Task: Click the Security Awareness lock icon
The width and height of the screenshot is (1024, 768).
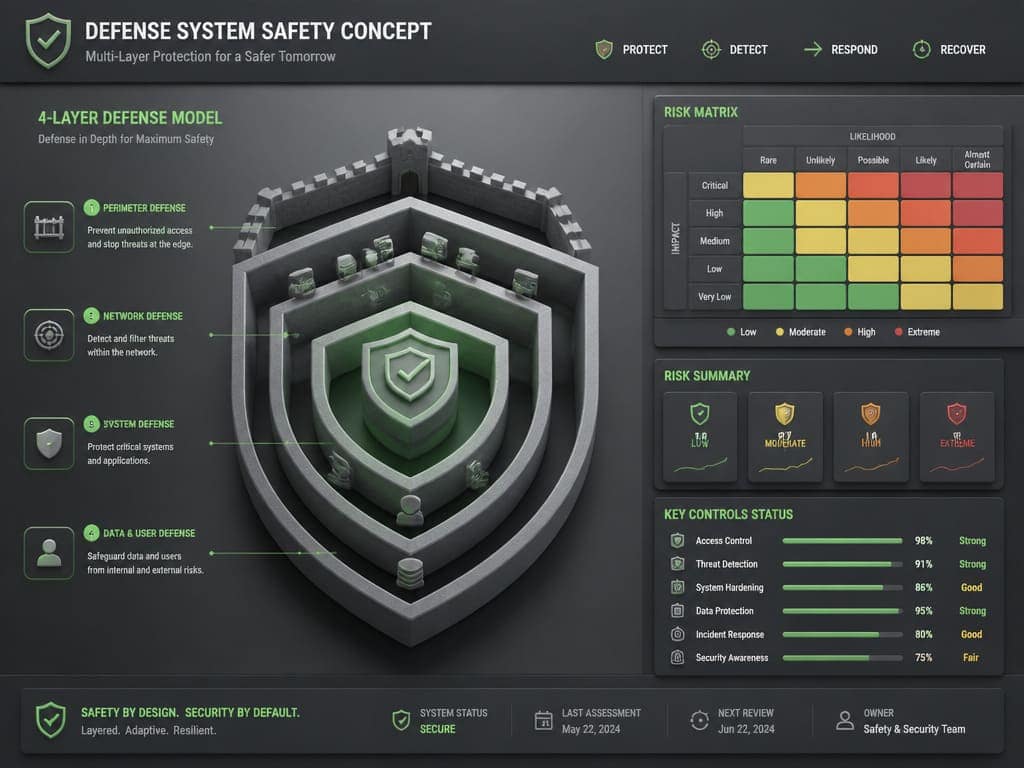Action: (x=677, y=658)
